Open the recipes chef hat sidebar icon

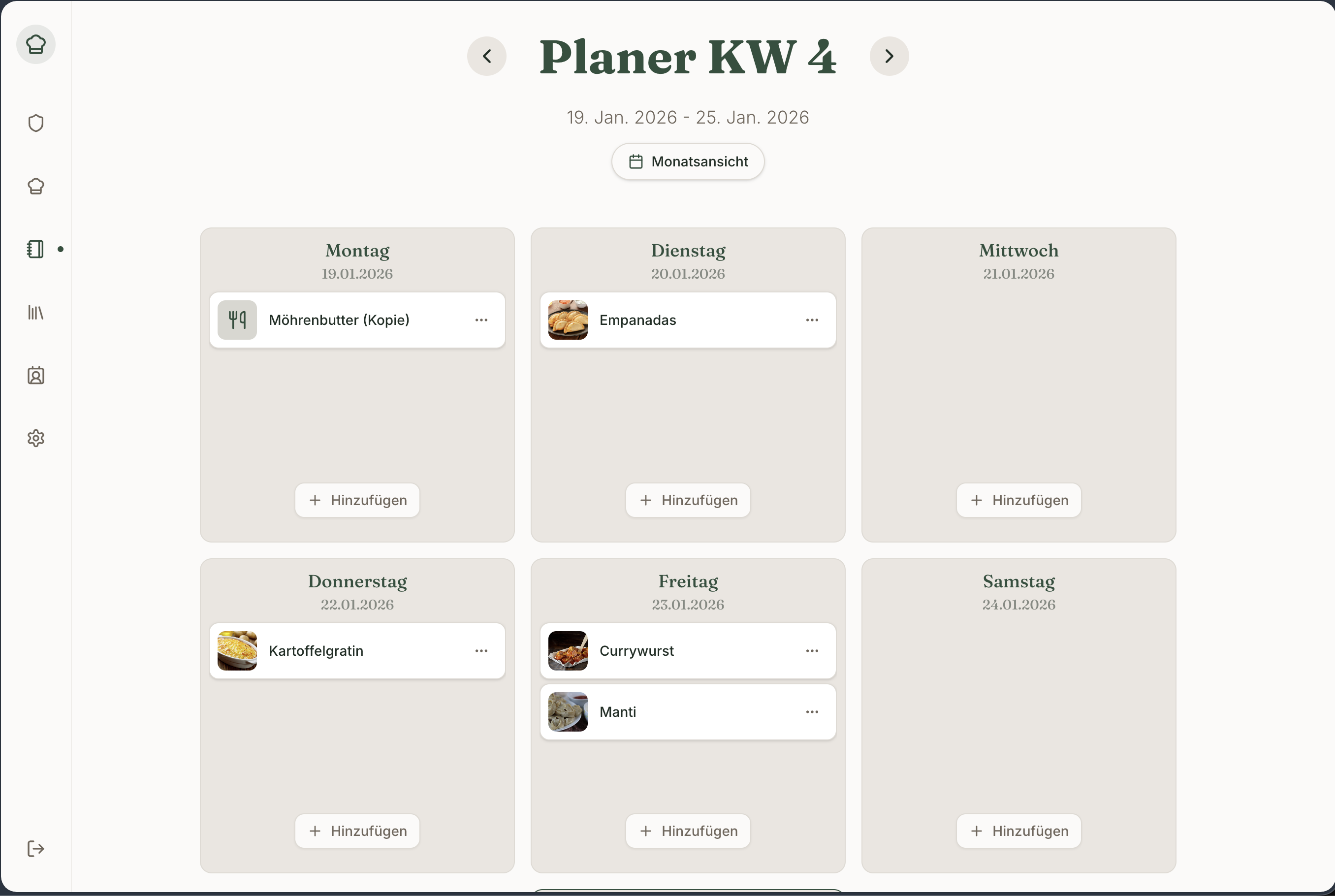pyautogui.click(x=35, y=186)
